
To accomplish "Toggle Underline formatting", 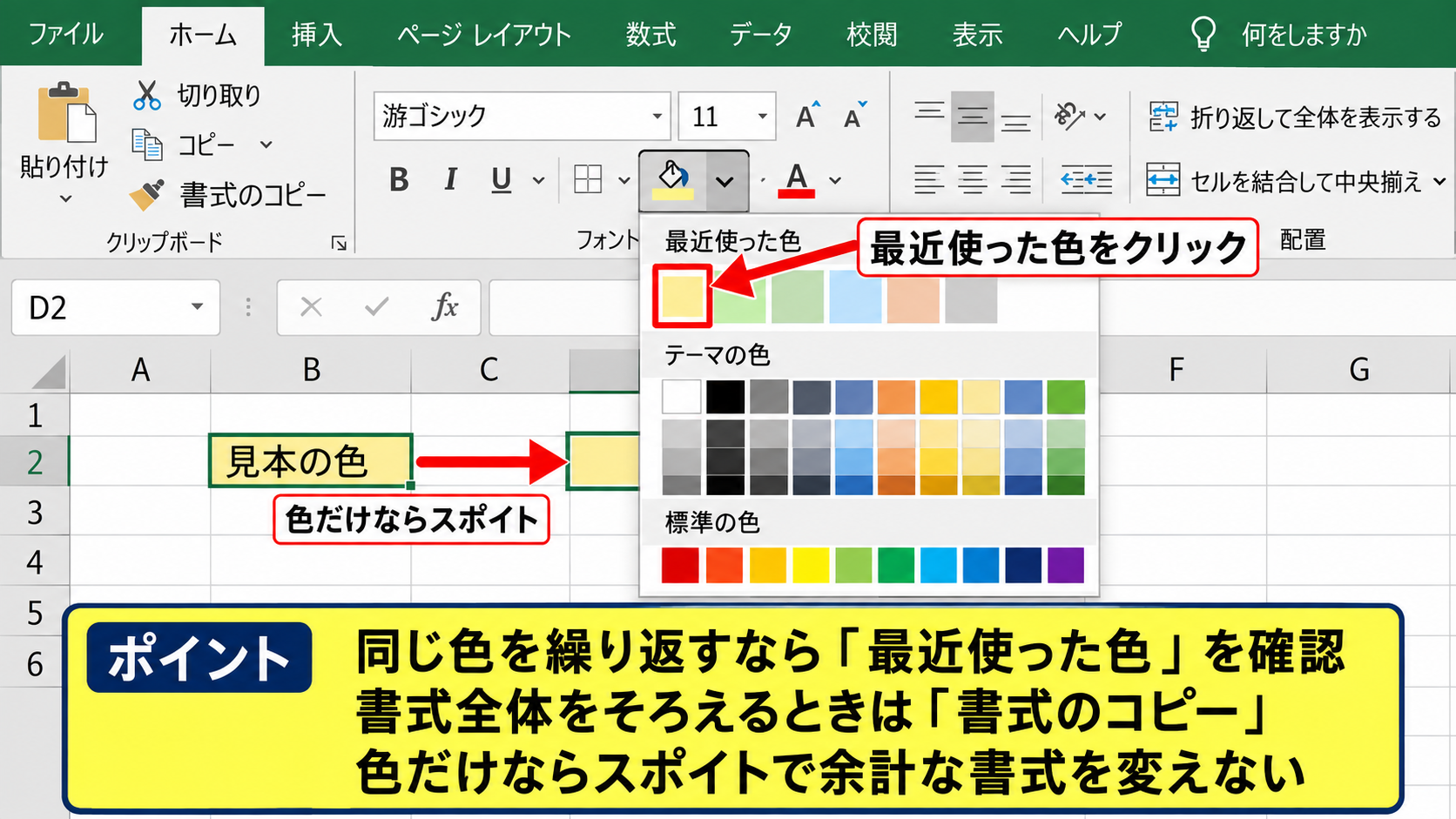I will click(x=501, y=180).
